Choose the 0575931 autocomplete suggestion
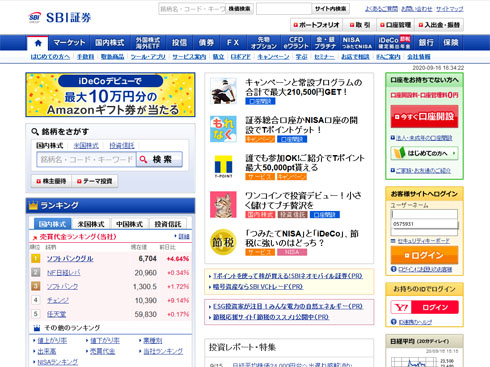 click(424, 224)
